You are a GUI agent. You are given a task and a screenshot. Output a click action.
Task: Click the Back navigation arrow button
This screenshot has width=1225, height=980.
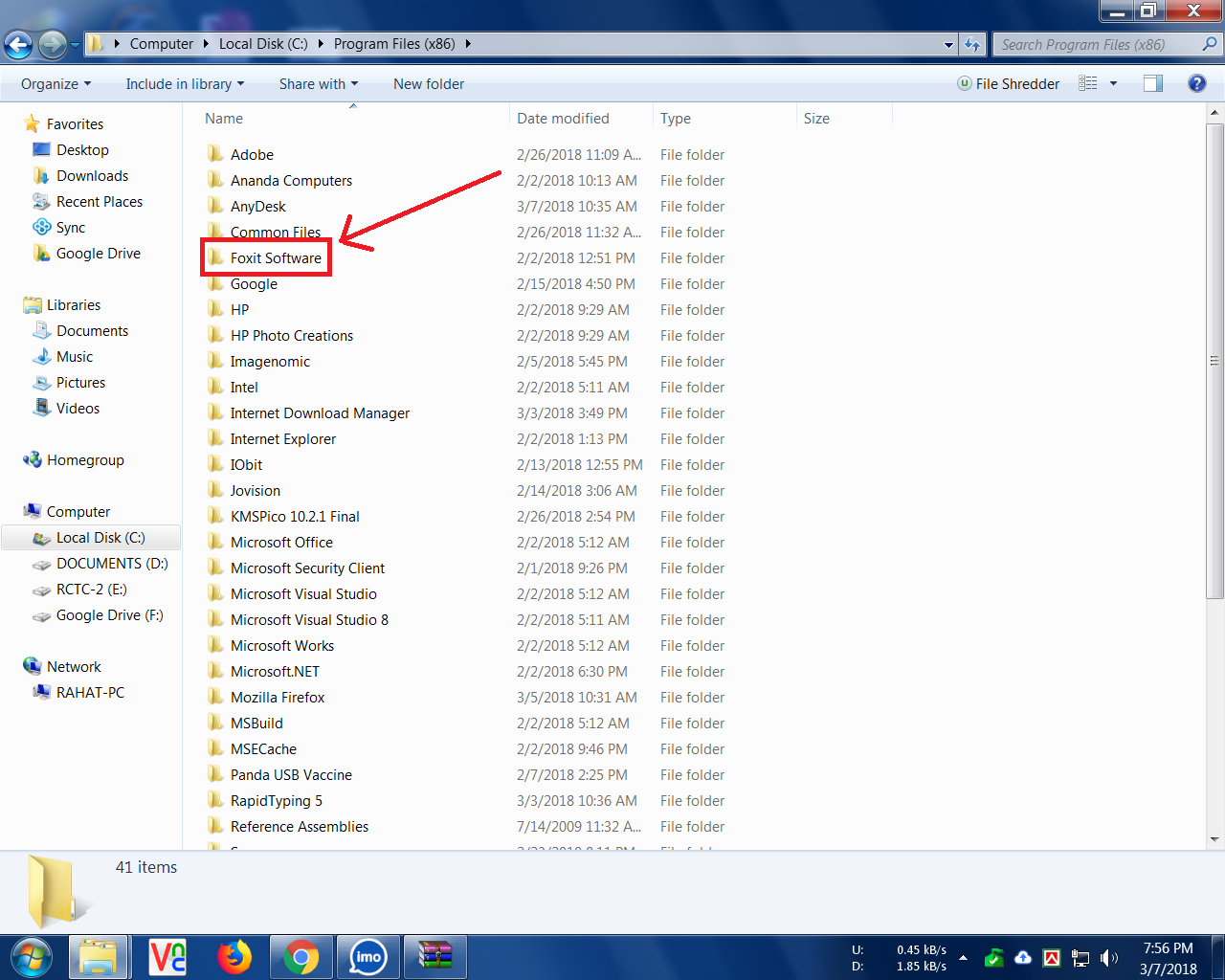tap(18, 44)
